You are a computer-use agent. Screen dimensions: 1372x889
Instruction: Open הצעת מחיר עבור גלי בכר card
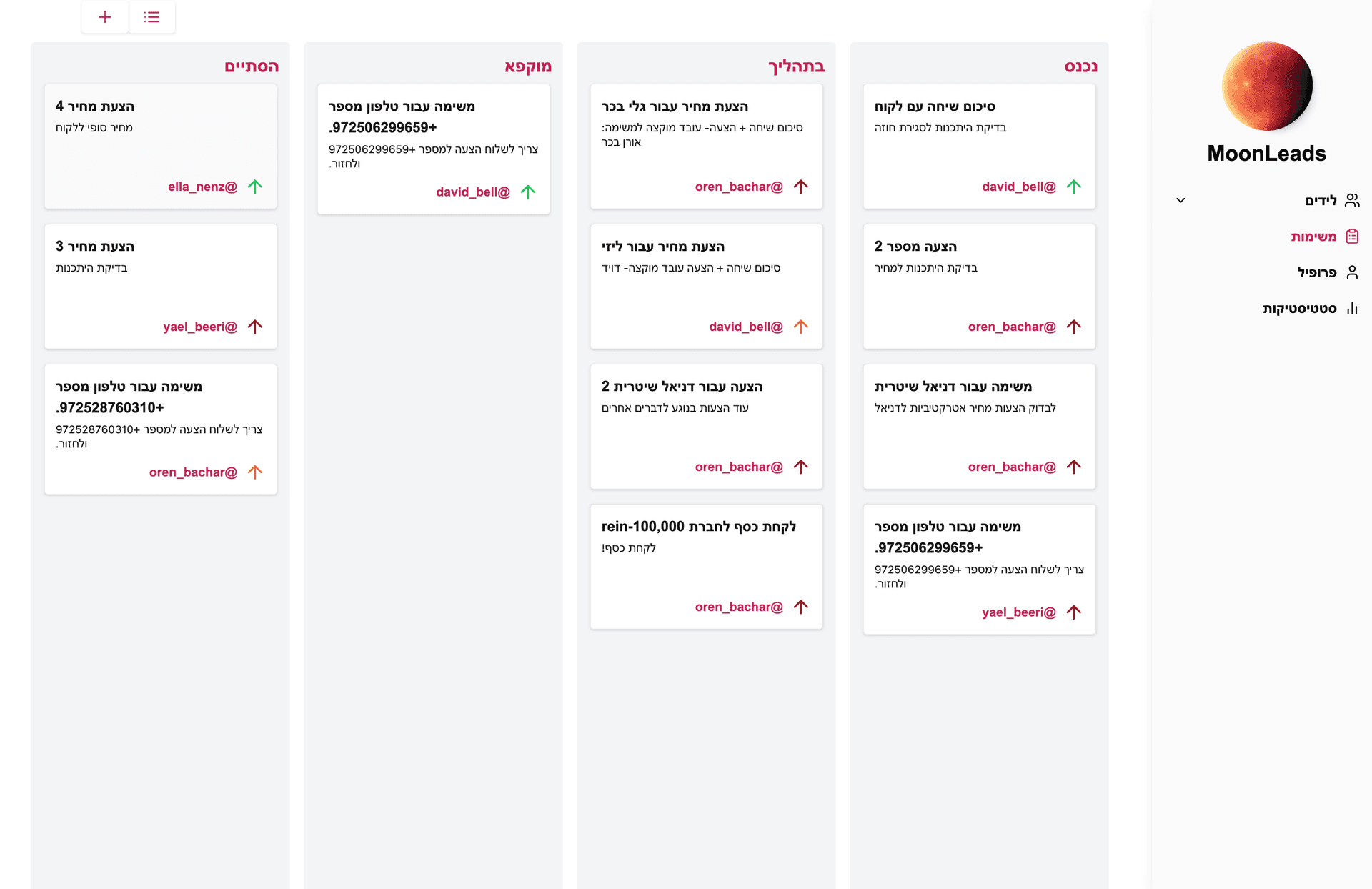[706, 146]
